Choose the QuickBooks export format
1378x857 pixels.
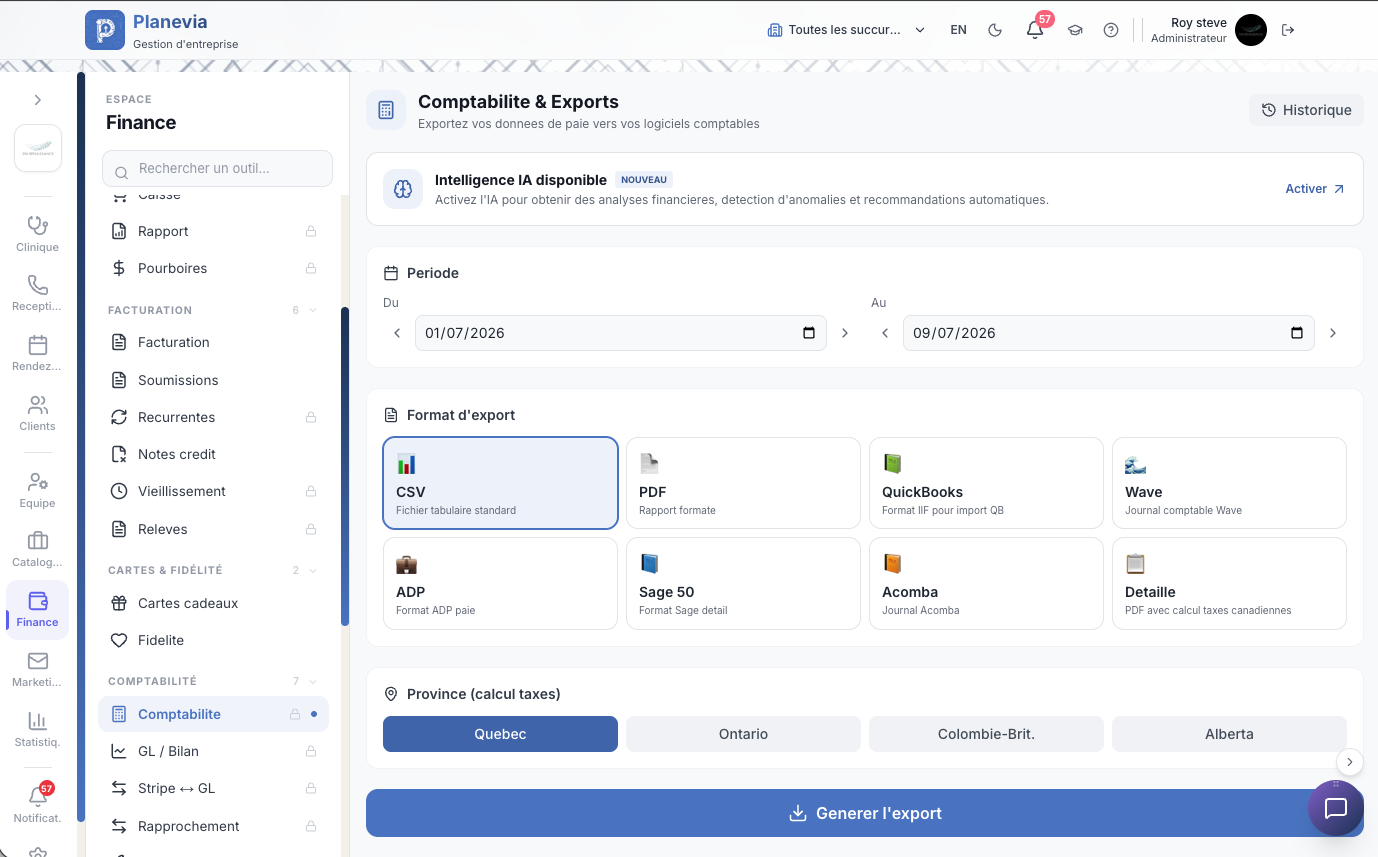click(986, 483)
